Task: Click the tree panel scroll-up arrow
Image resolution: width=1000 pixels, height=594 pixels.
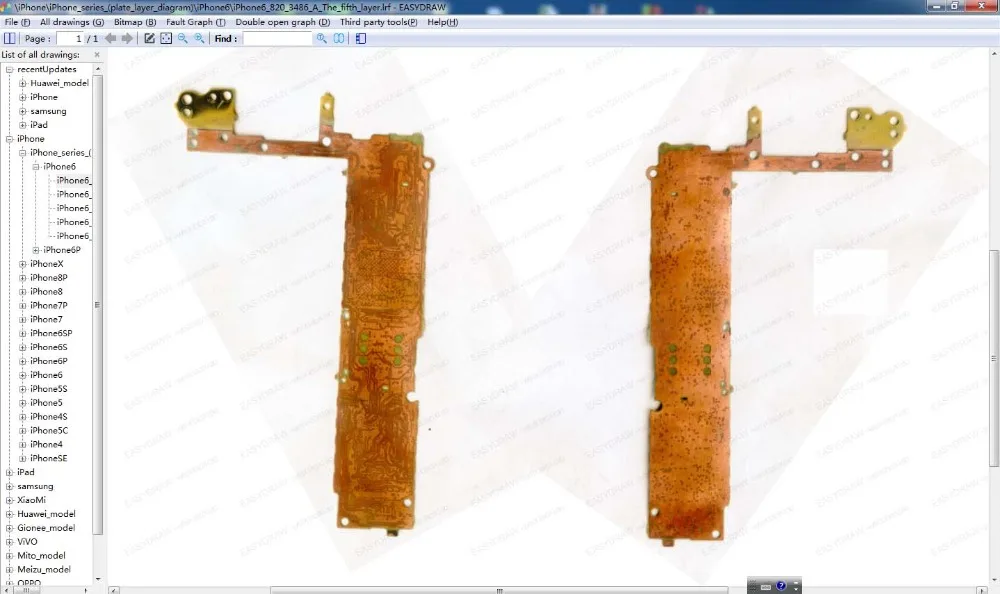Action: (x=98, y=69)
